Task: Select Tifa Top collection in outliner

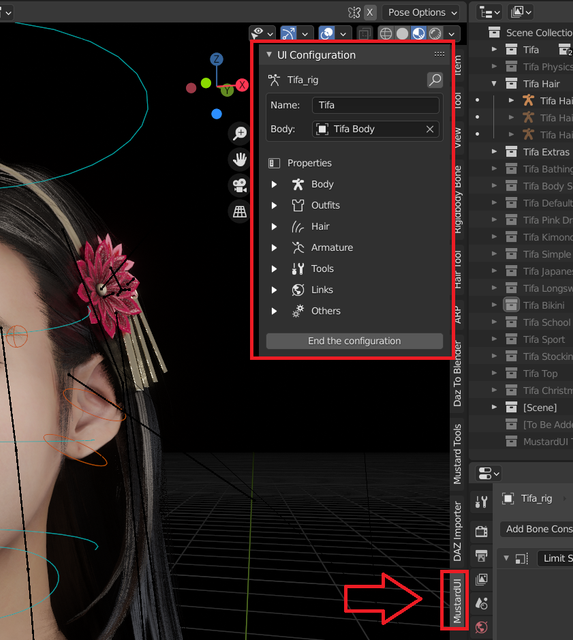Action: pyautogui.click(x=540, y=373)
